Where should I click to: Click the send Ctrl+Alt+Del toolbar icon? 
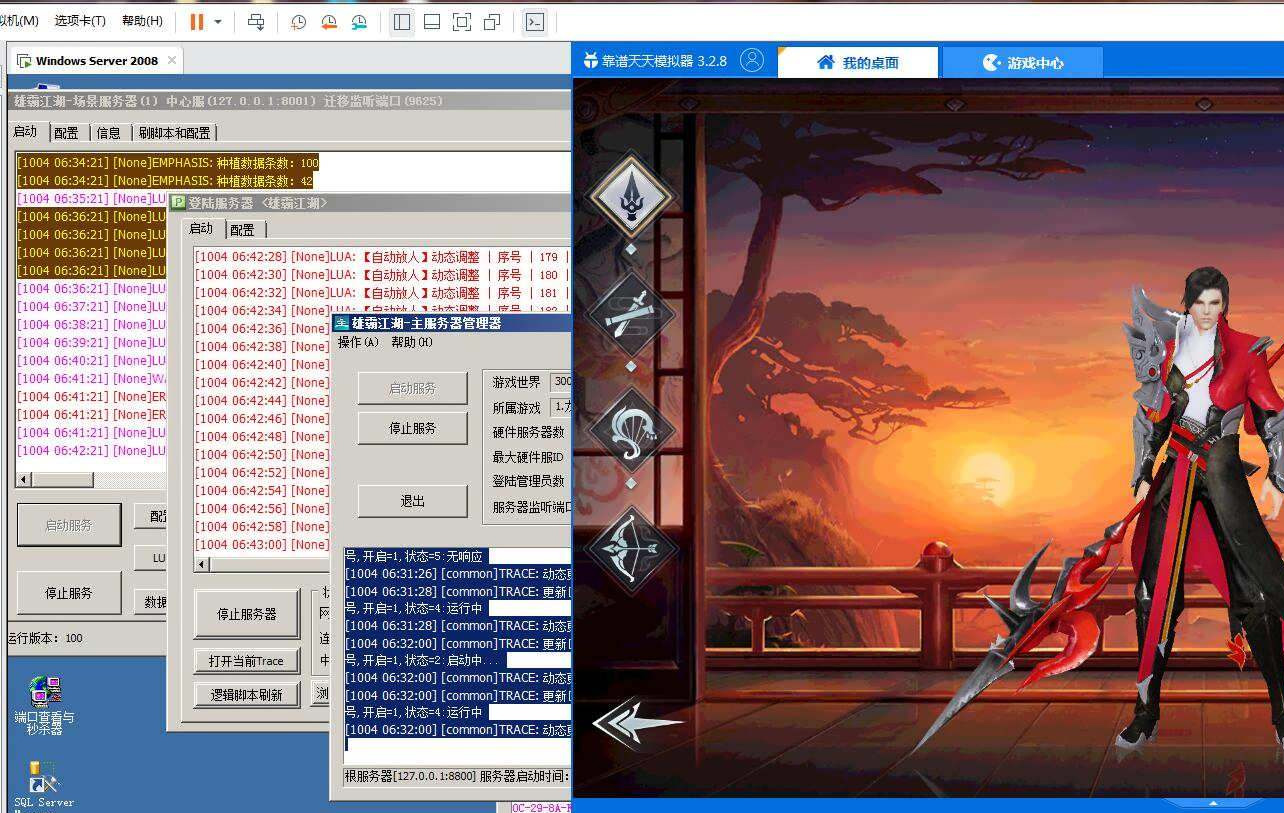coord(256,21)
